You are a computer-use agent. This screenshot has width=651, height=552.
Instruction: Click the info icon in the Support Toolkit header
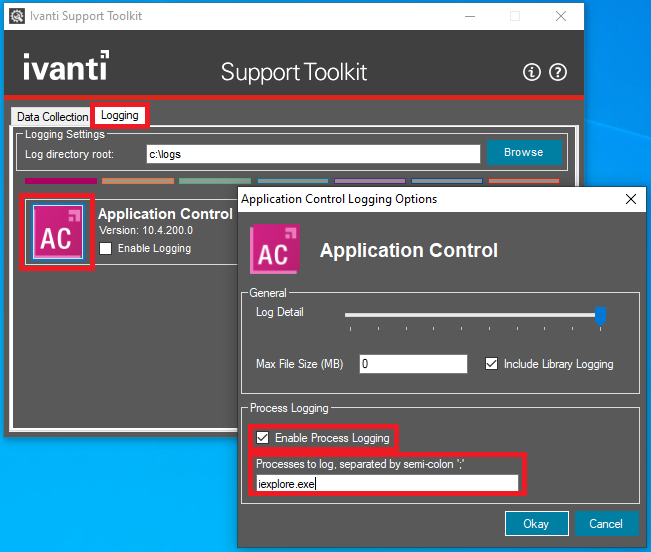tap(532, 72)
